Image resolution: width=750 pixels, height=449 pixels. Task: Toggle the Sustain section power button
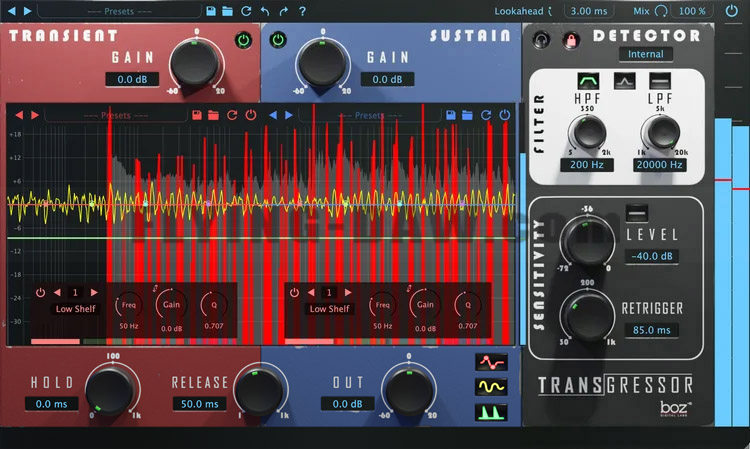click(x=278, y=40)
